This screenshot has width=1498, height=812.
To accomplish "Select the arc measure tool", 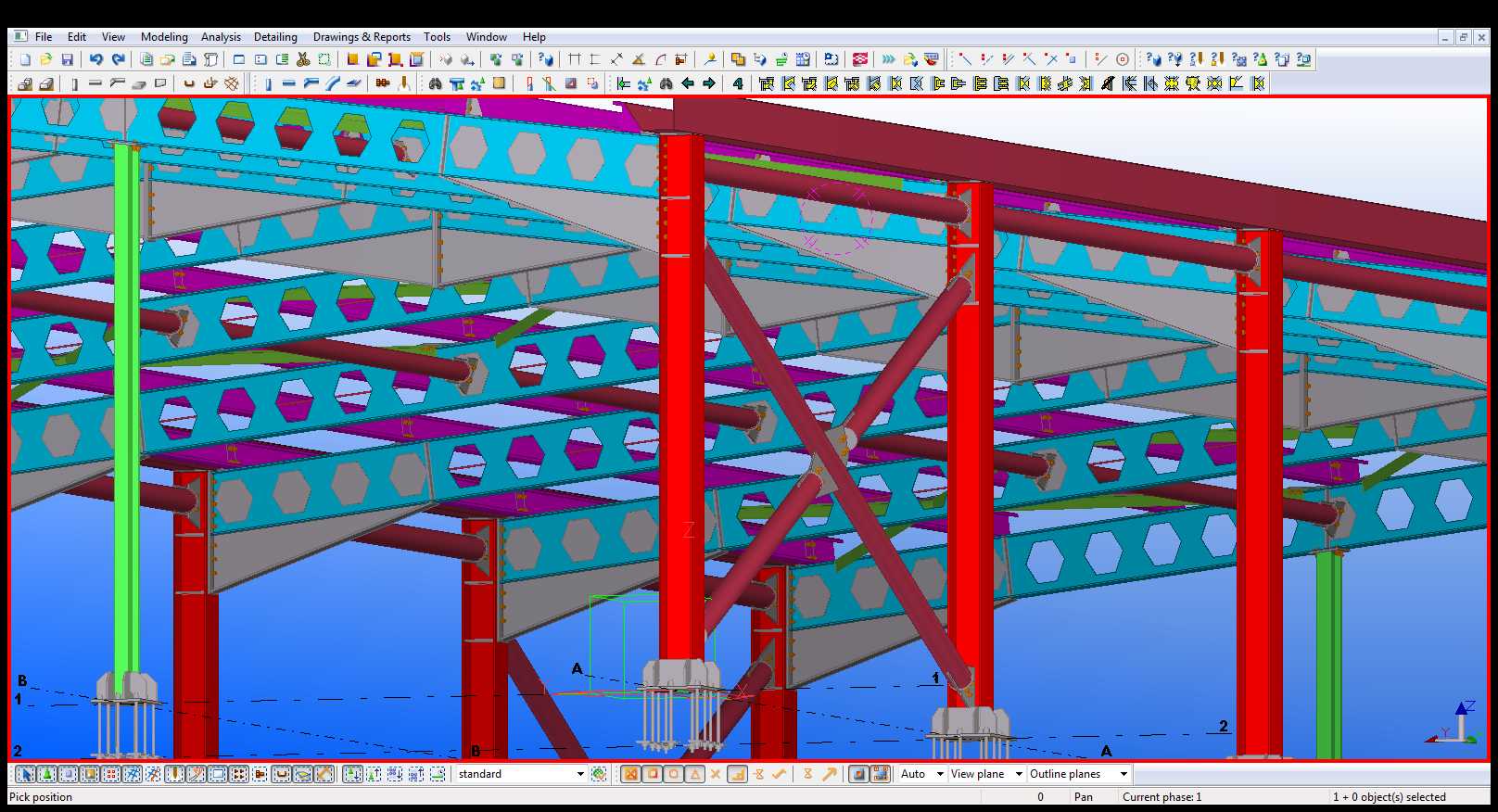I will click(x=660, y=59).
